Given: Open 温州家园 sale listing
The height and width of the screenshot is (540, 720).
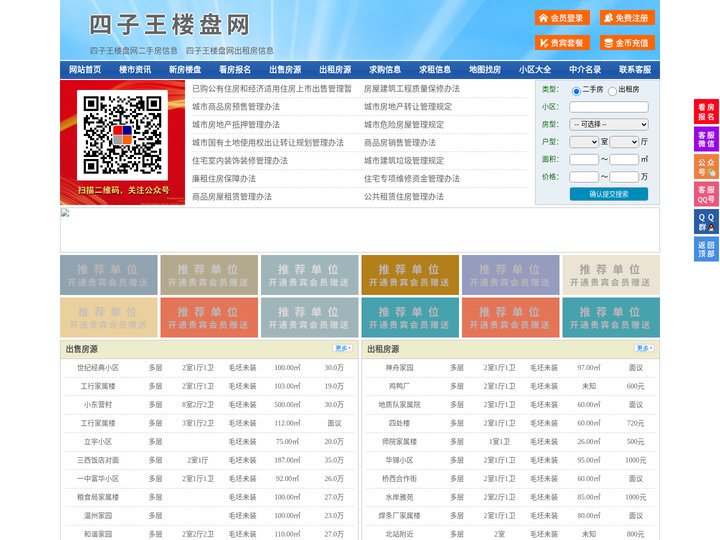Looking at the screenshot, I should coord(98,516).
